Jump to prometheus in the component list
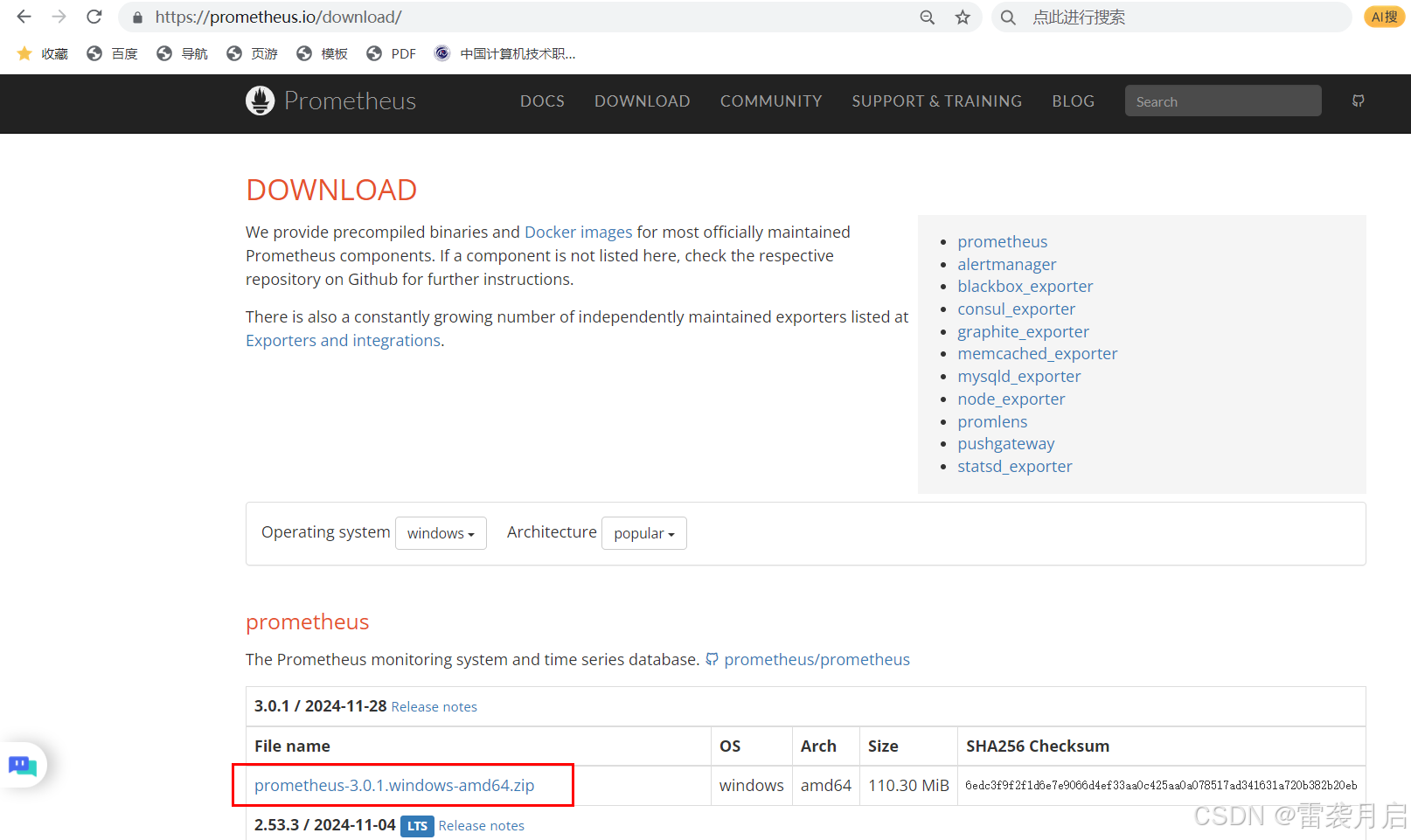 [1002, 241]
